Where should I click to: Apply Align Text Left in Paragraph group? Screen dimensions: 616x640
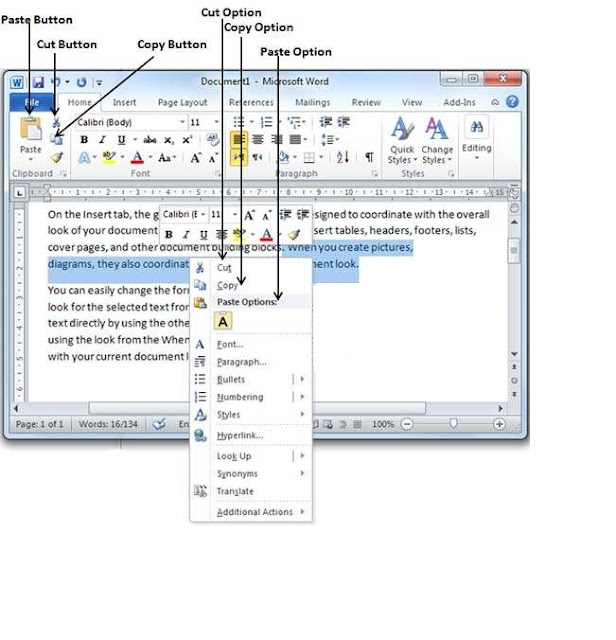(238, 140)
